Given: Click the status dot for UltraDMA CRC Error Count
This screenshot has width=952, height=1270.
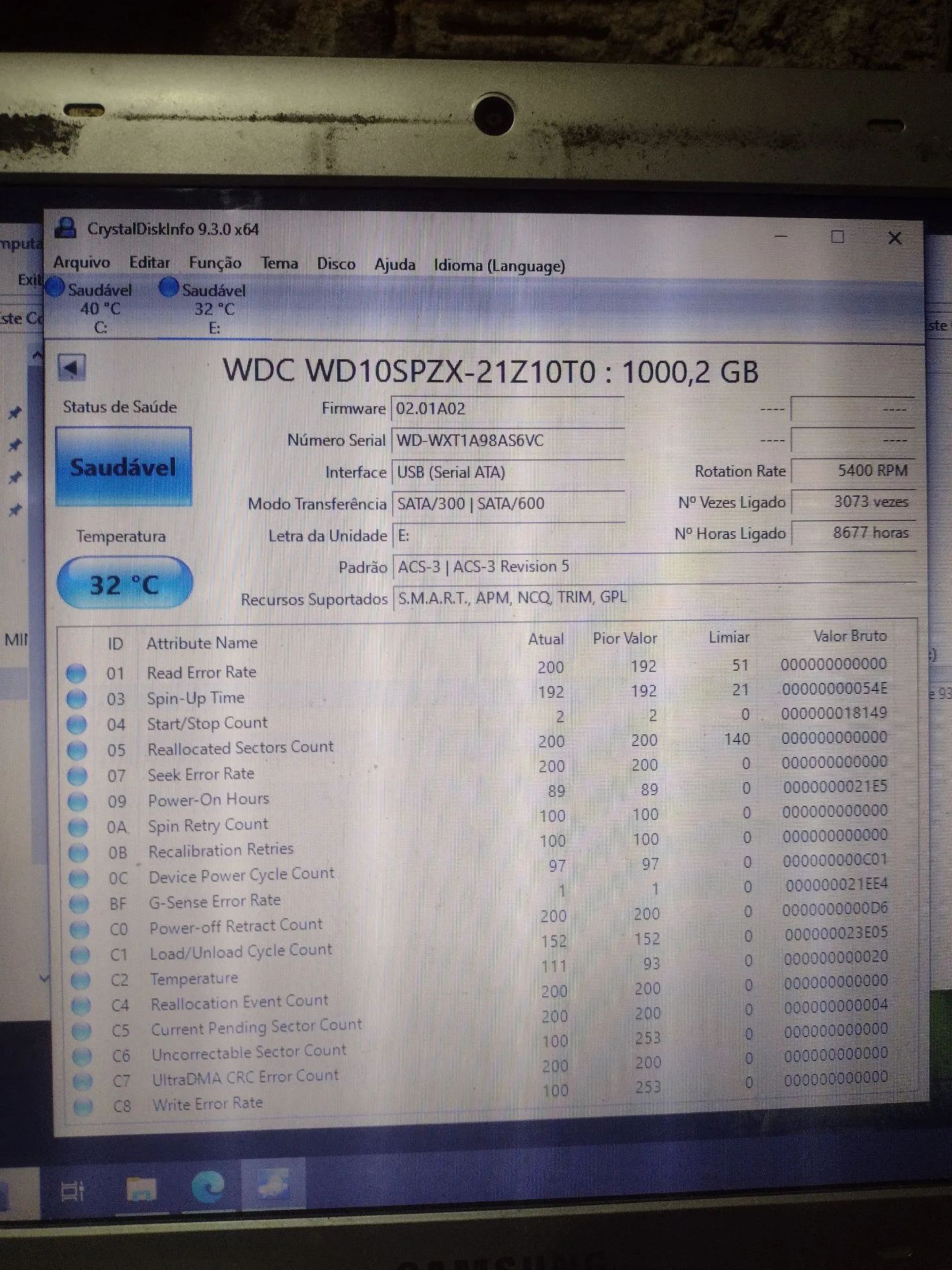Looking at the screenshot, I should 83,1081.
